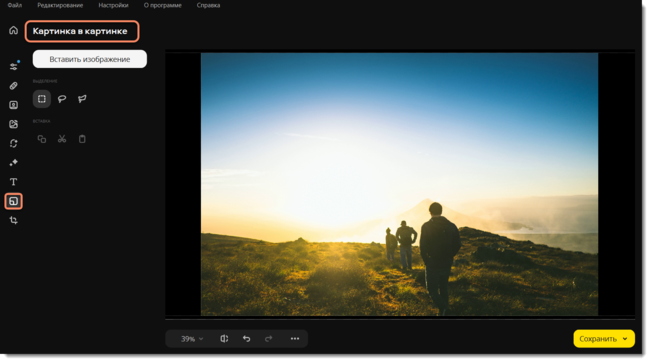Open the three-dots more options menu
650x362 pixels.
(295, 339)
